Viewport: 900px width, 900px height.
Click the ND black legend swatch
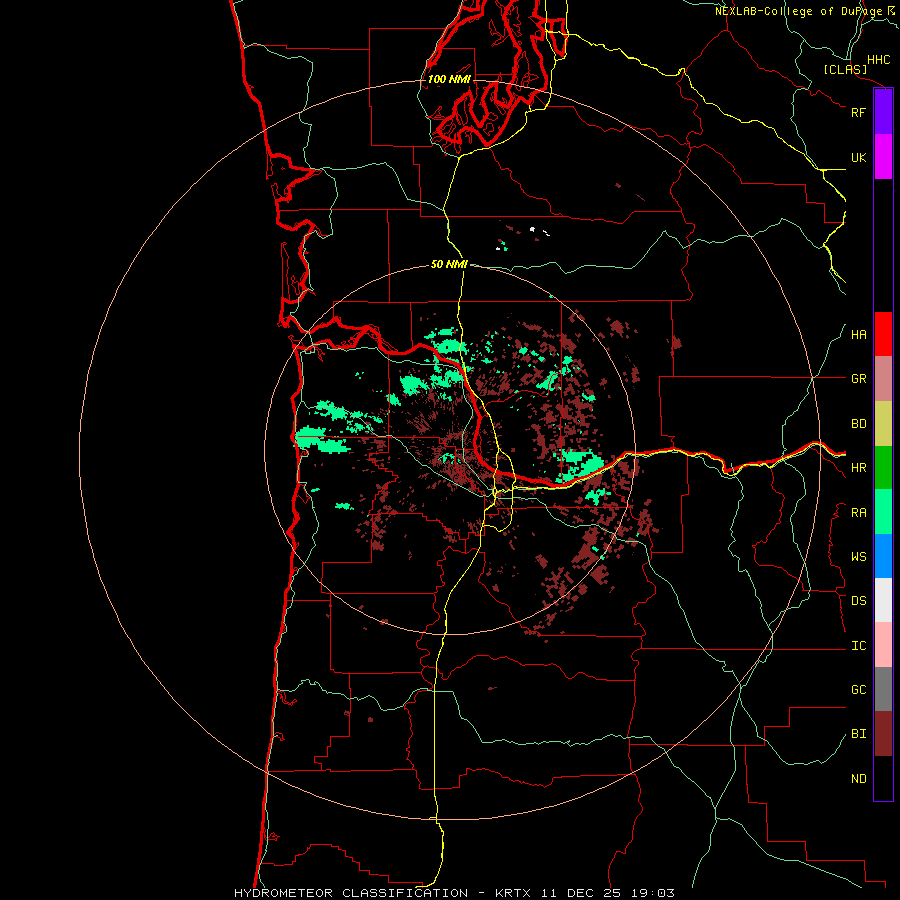point(883,778)
